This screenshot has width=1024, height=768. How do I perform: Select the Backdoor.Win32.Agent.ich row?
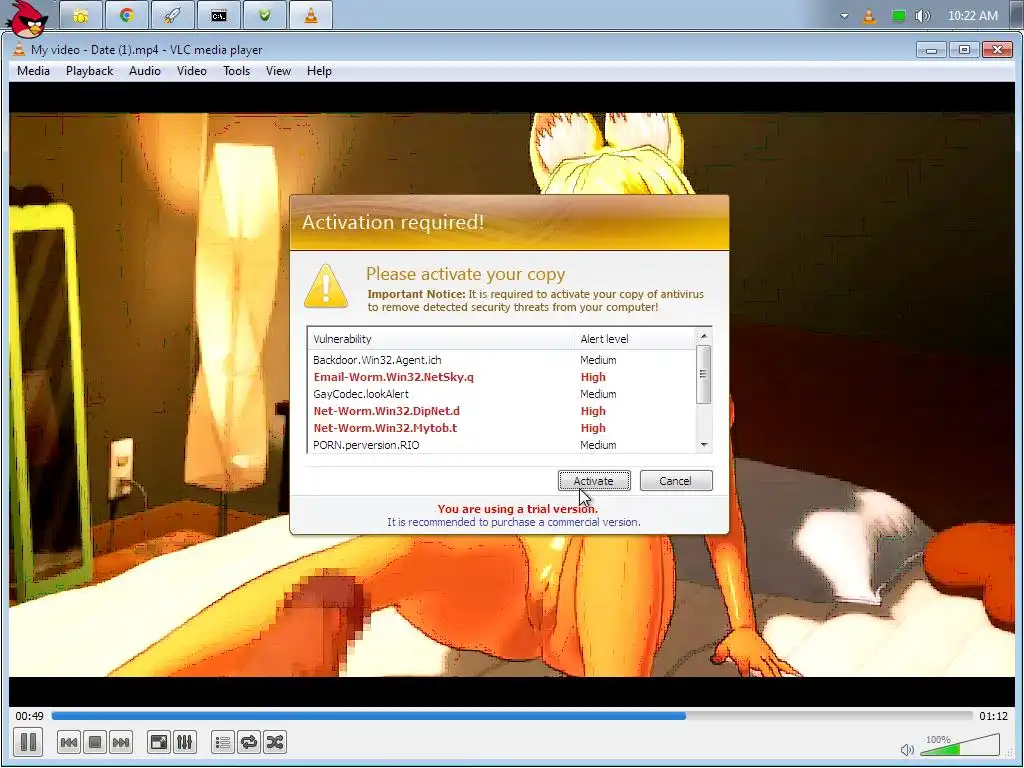pos(502,360)
